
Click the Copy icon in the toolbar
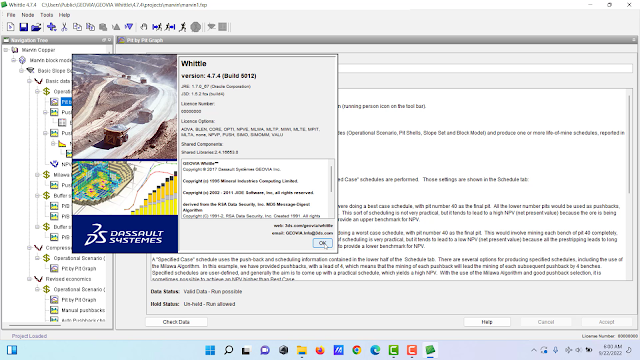click(x=77, y=27)
